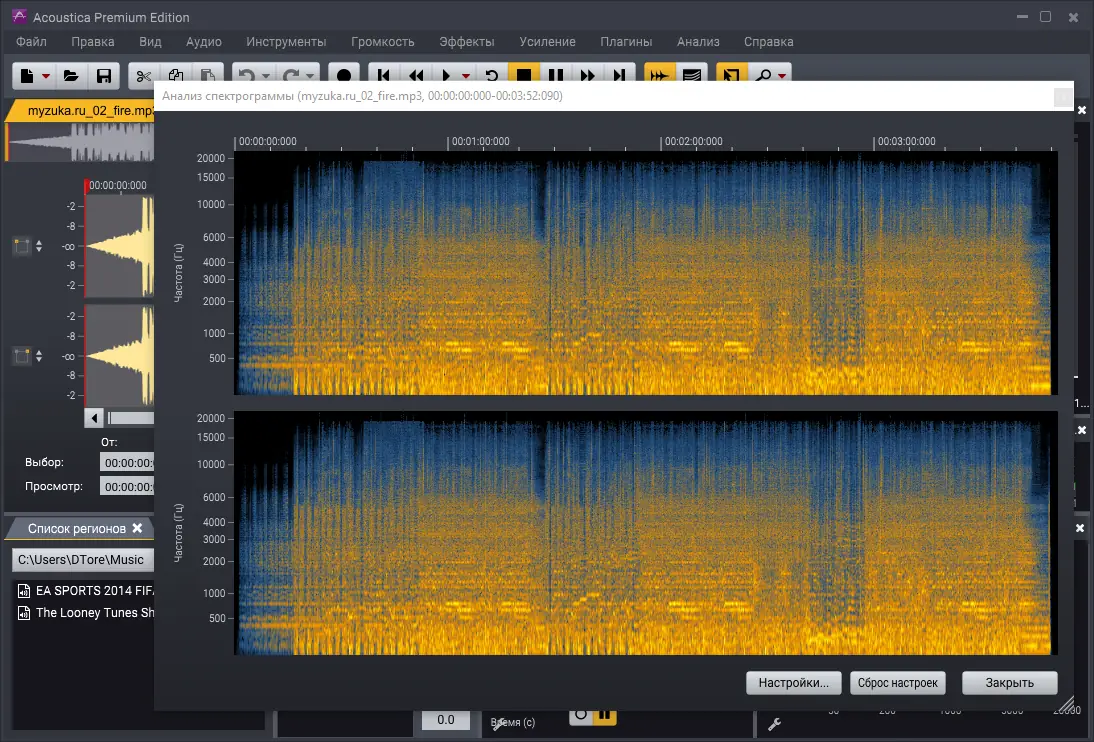Copy the selection with the Copy icon
The image size is (1094, 742).
coord(176,75)
